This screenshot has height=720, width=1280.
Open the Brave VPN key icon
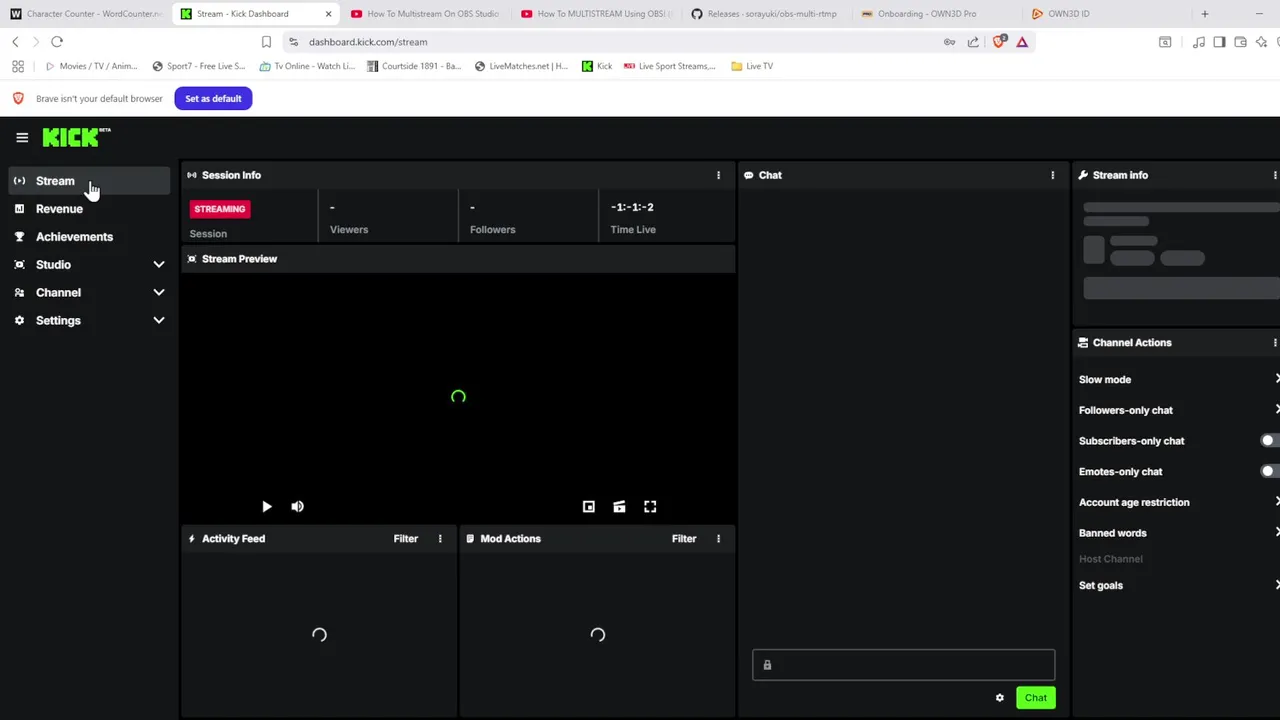[949, 42]
